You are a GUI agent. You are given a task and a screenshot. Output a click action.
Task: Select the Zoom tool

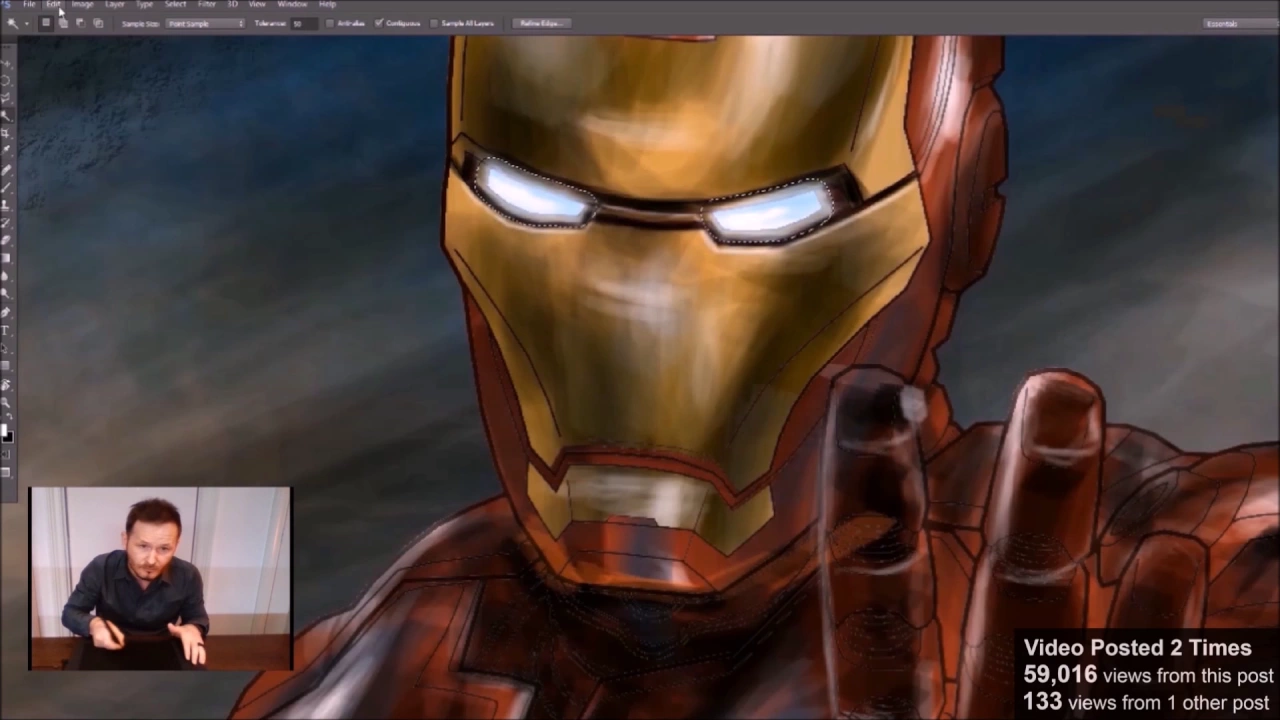tap(7, 402)
